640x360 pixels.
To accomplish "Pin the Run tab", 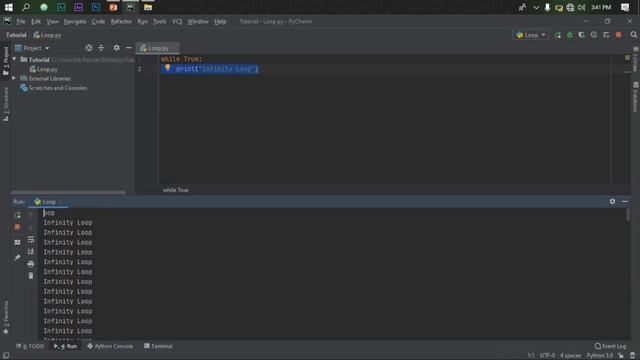I will pos(18,258).
